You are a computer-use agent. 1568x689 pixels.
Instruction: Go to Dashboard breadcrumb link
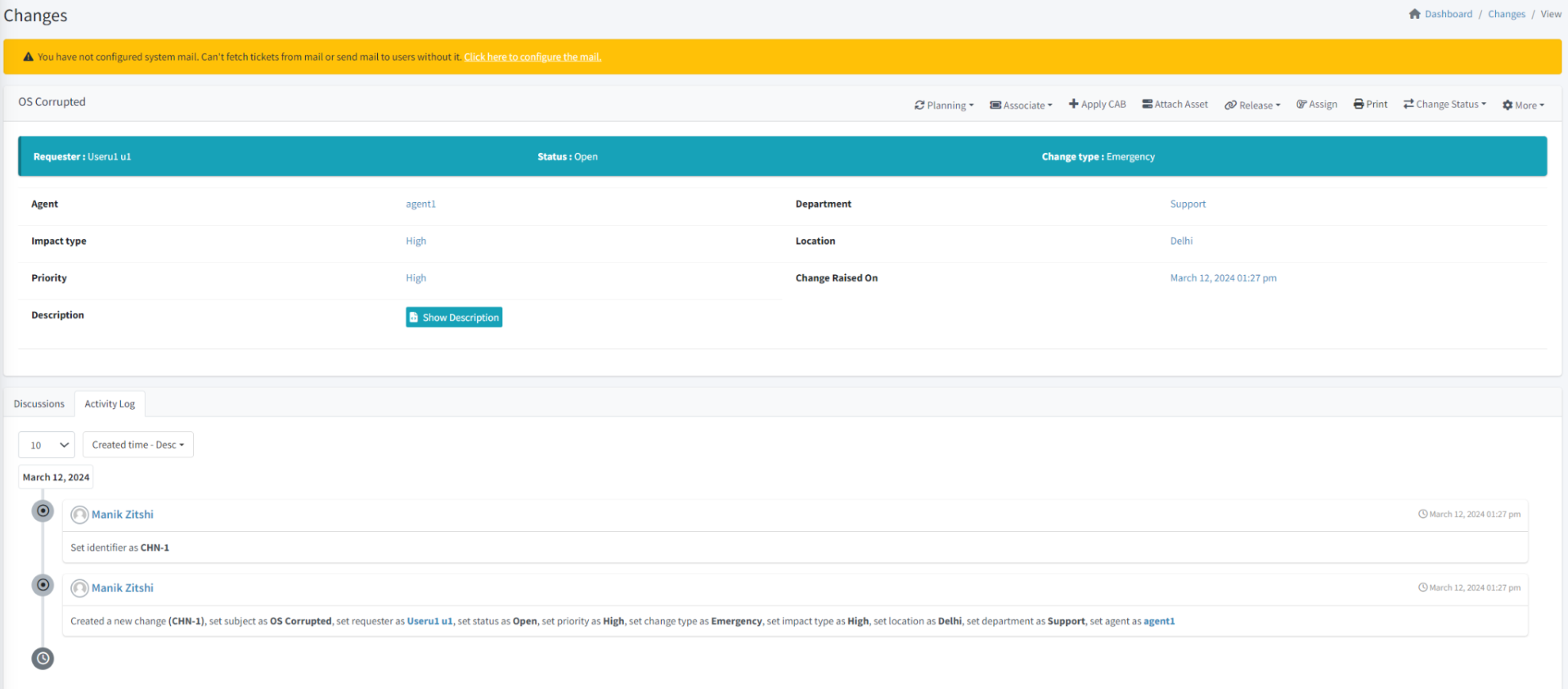click(1448, 14)
